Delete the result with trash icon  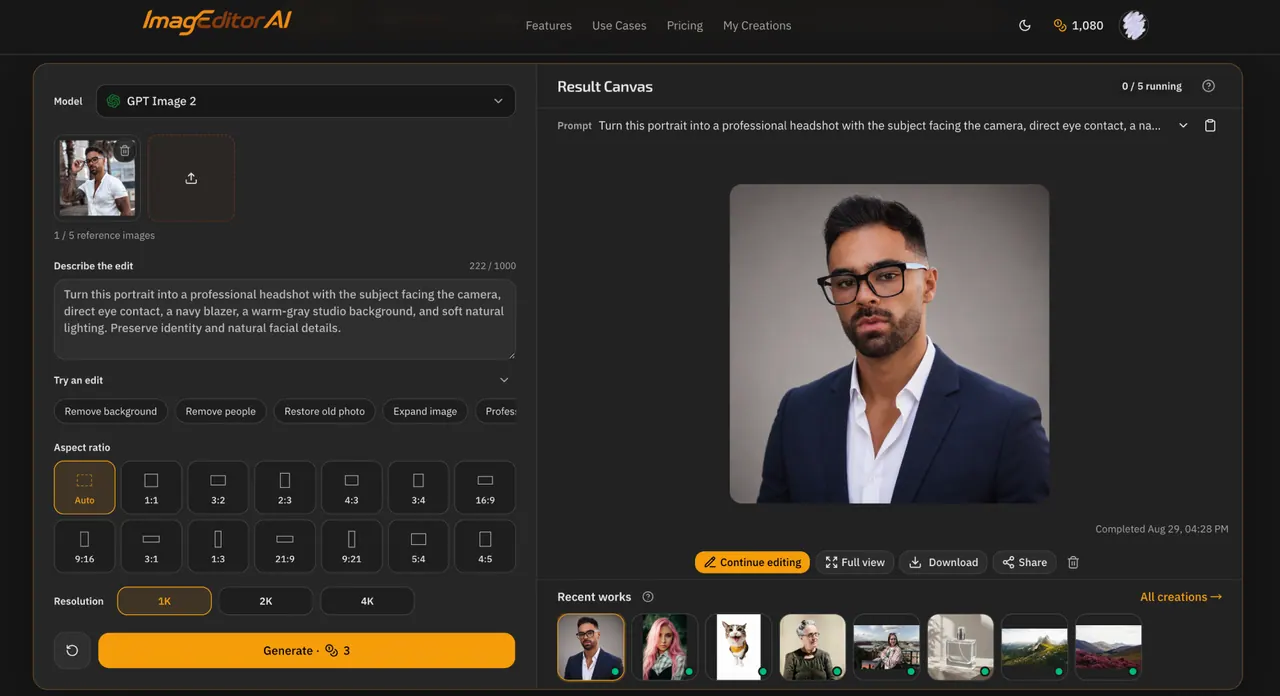pos(1073,563)
